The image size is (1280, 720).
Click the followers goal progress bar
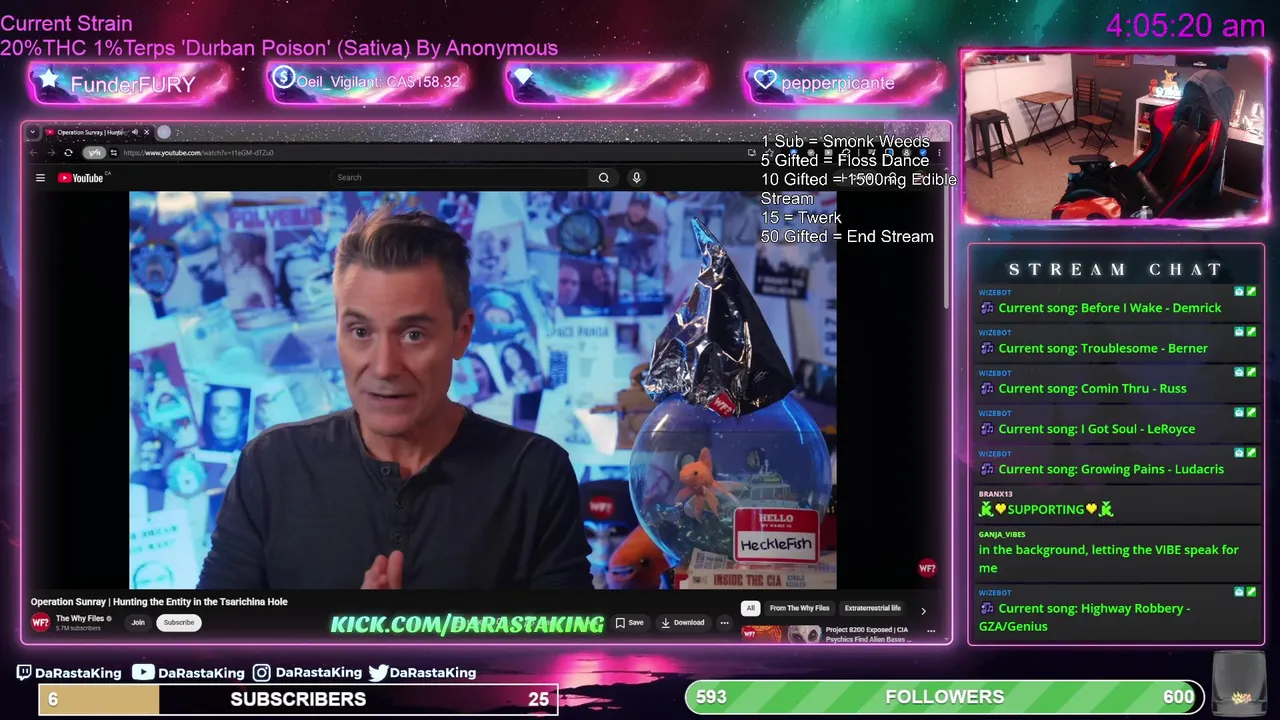[x=945, y=697]
